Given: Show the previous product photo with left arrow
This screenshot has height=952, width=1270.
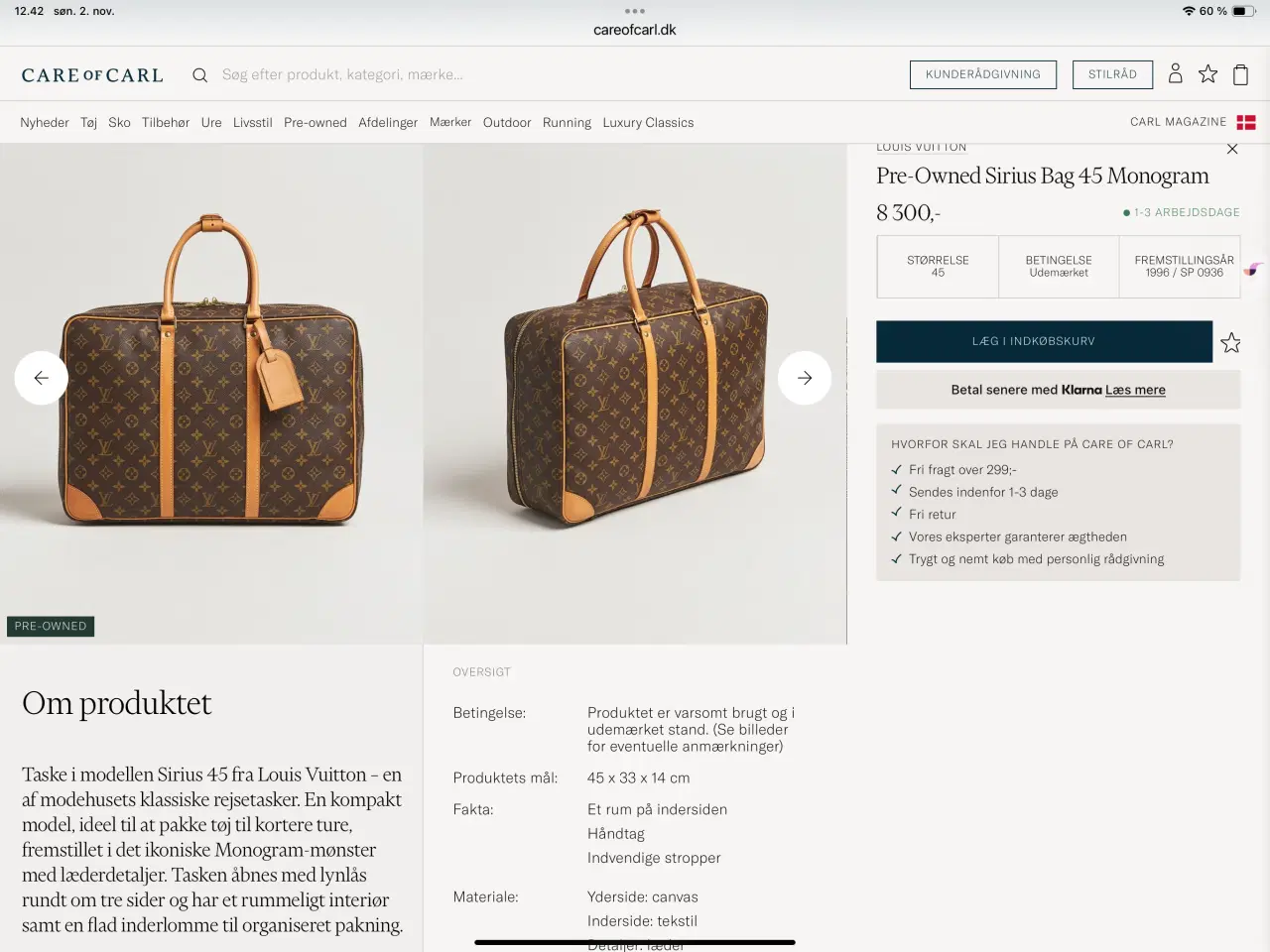Looking at the screenshot, I should [41, 378].
